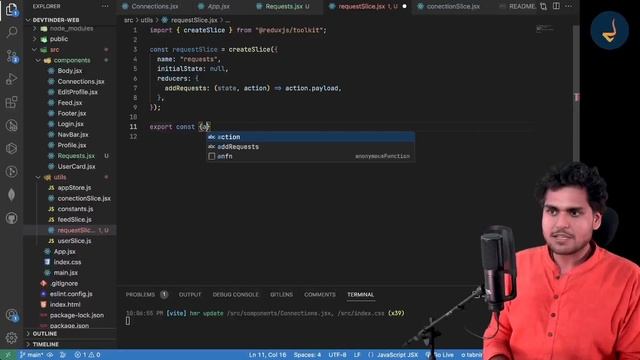
Task: Open the Manage settings gear
Action: tap(11, 338)
